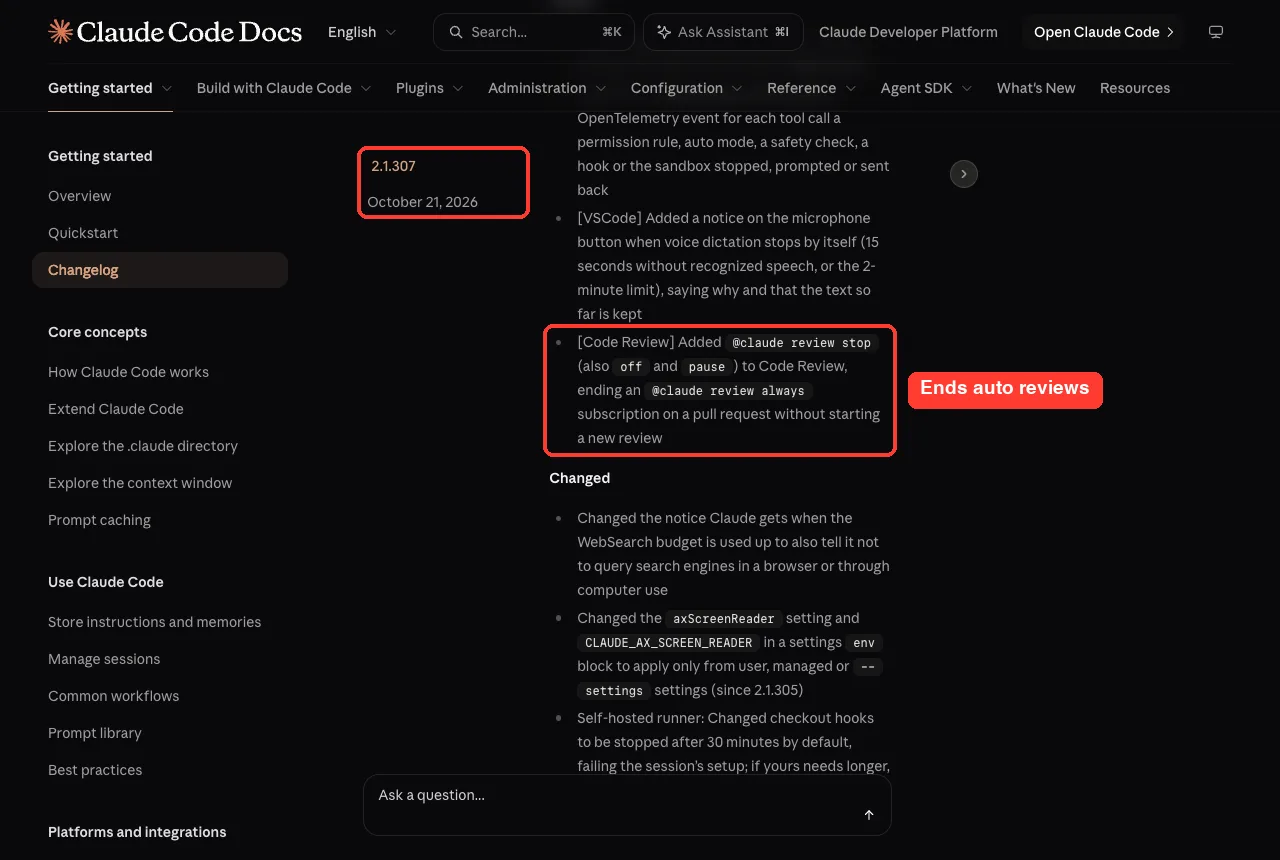Click the @claude review stop code snippet

pos(802,343)
